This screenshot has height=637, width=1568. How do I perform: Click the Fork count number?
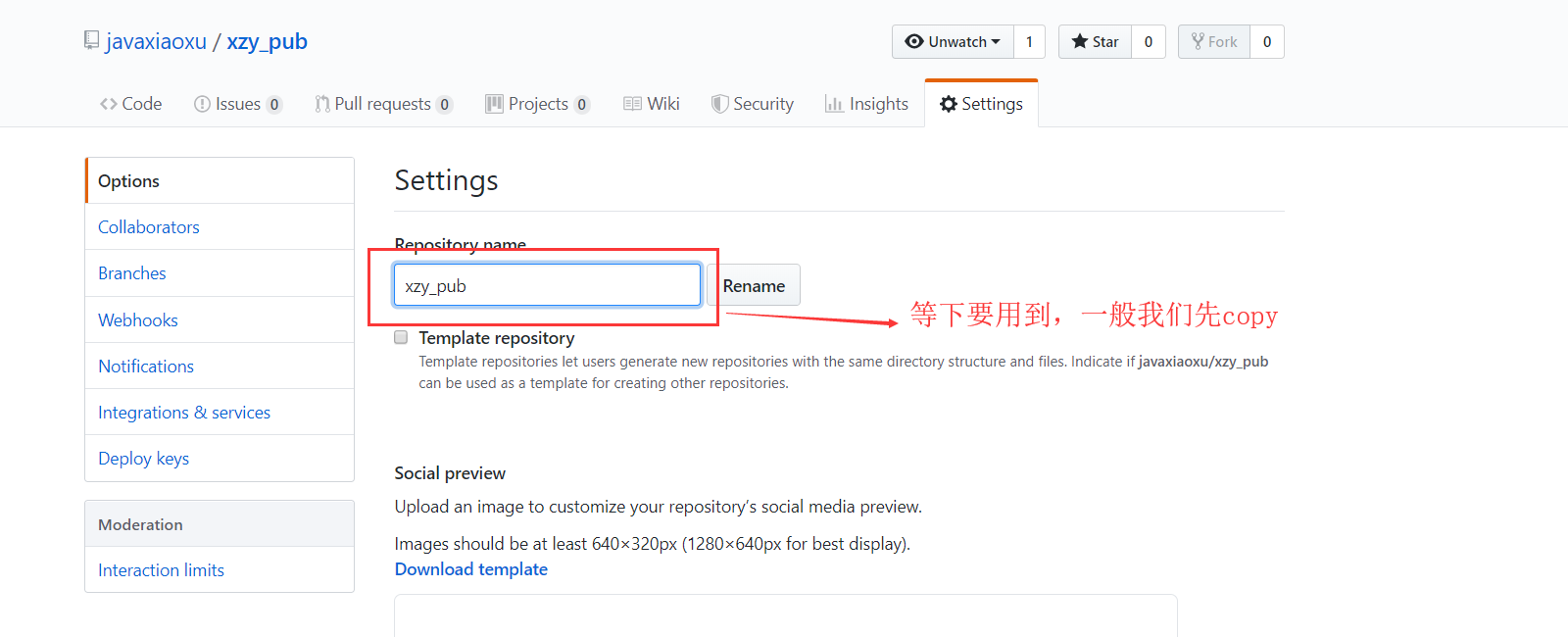tap(1267, 41)
